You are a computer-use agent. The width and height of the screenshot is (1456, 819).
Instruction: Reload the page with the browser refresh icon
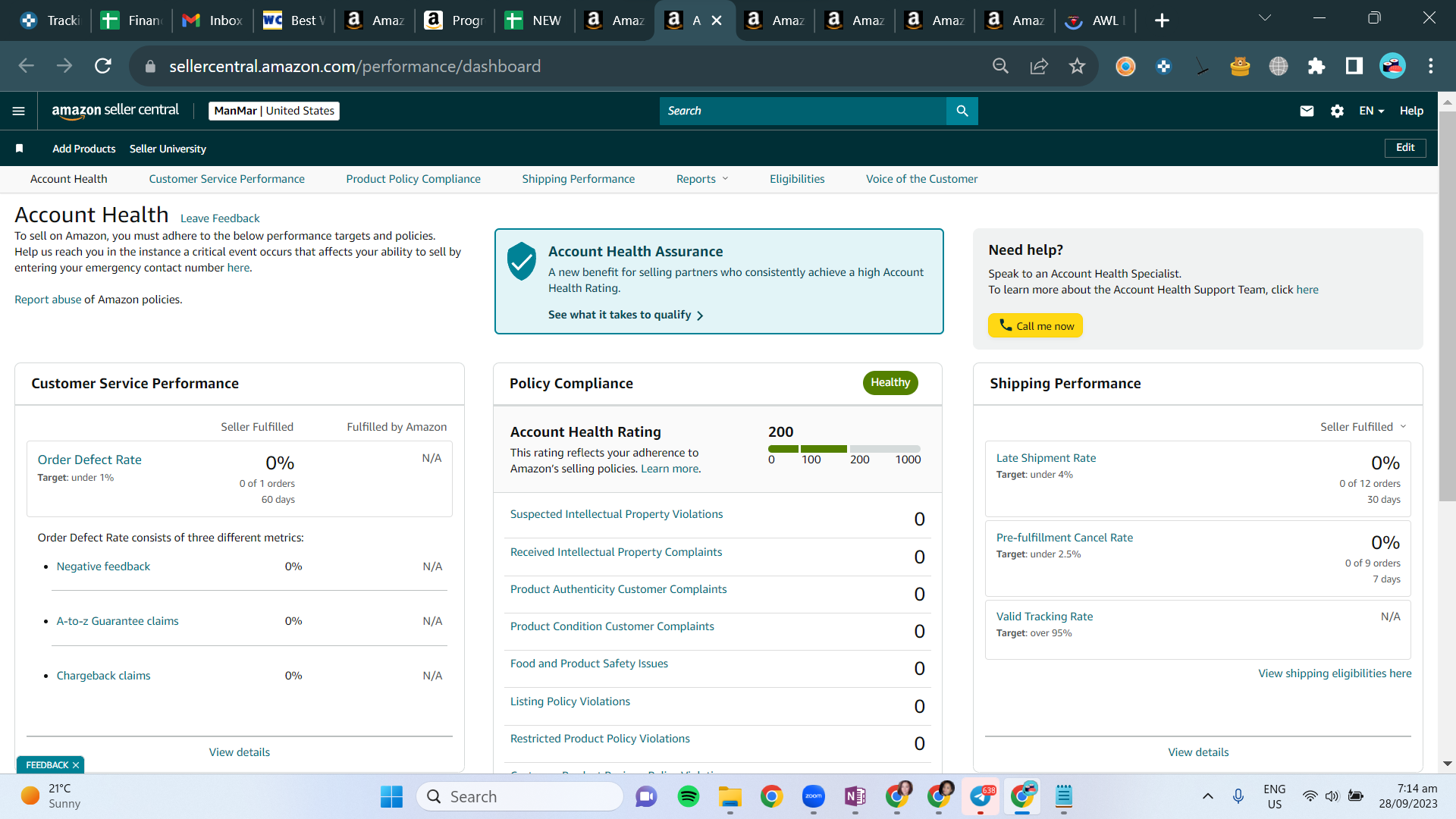point(103,66)
